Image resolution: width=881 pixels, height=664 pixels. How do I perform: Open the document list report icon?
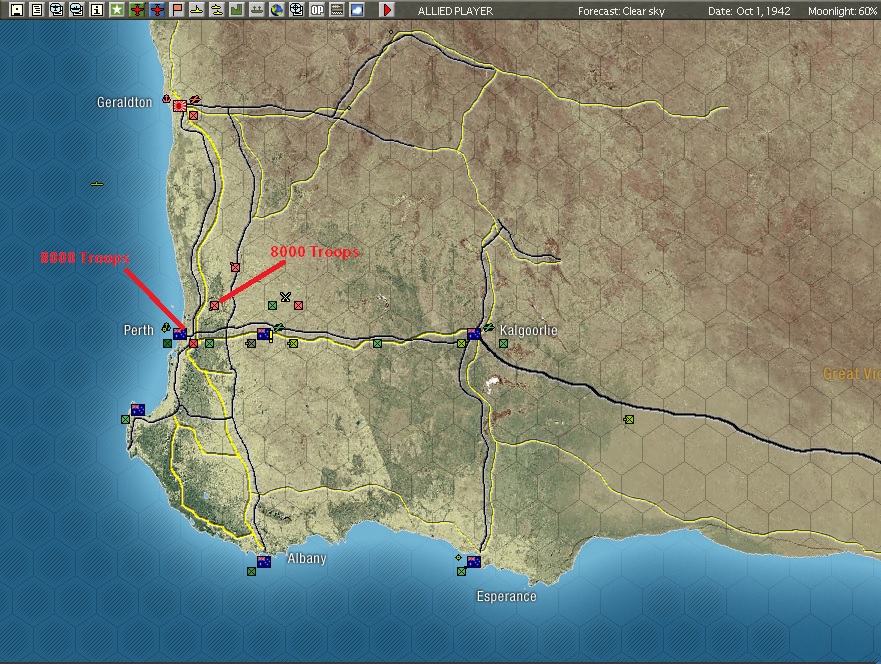(x=37, y=10)
